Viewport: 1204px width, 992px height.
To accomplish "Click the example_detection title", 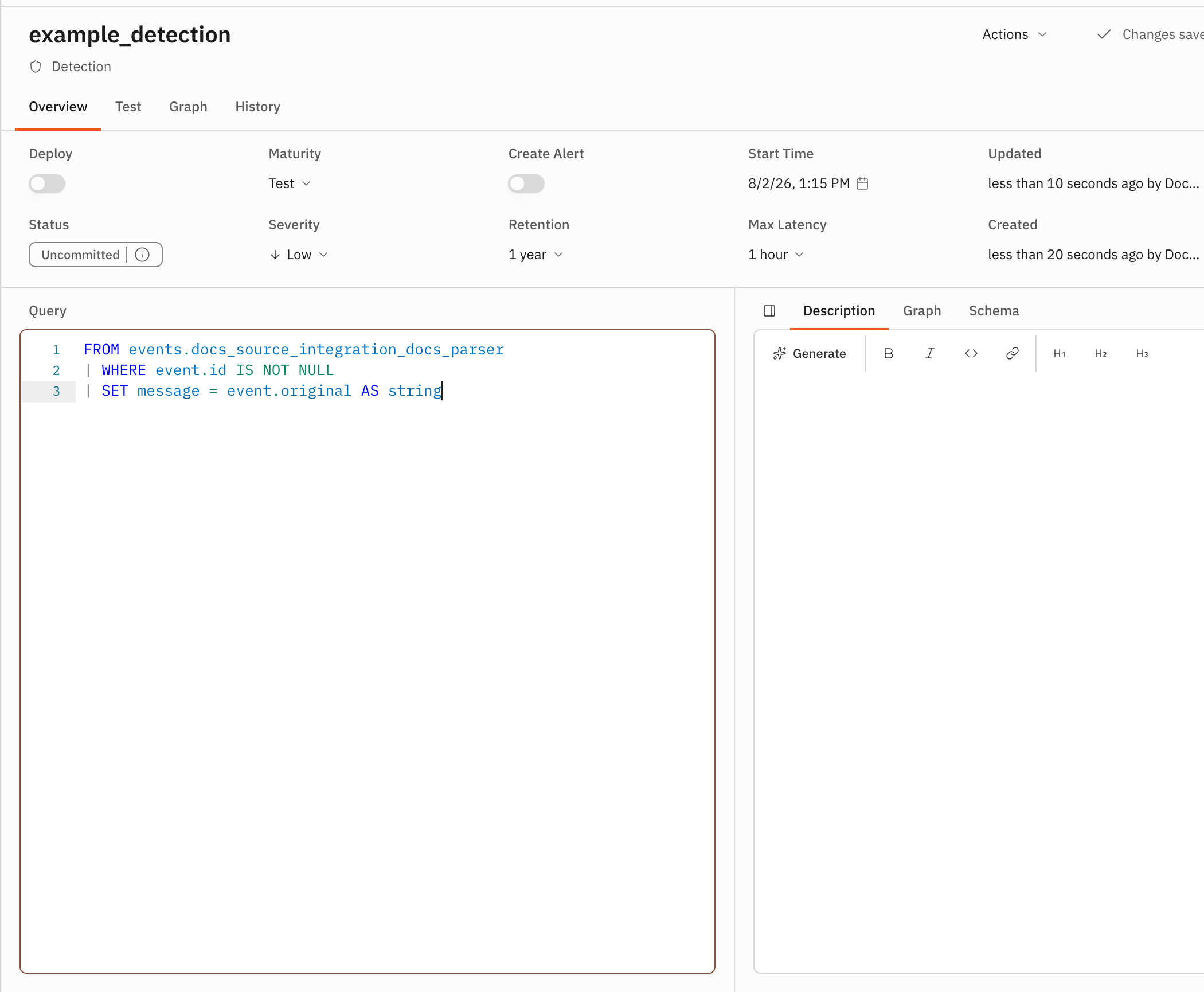I will coord(130,34).
